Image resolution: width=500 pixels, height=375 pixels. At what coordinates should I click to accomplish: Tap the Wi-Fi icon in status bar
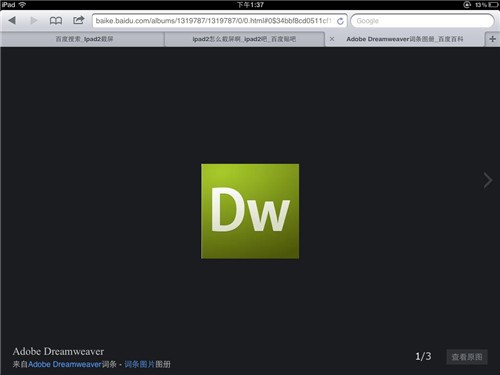tap(22, 5)
